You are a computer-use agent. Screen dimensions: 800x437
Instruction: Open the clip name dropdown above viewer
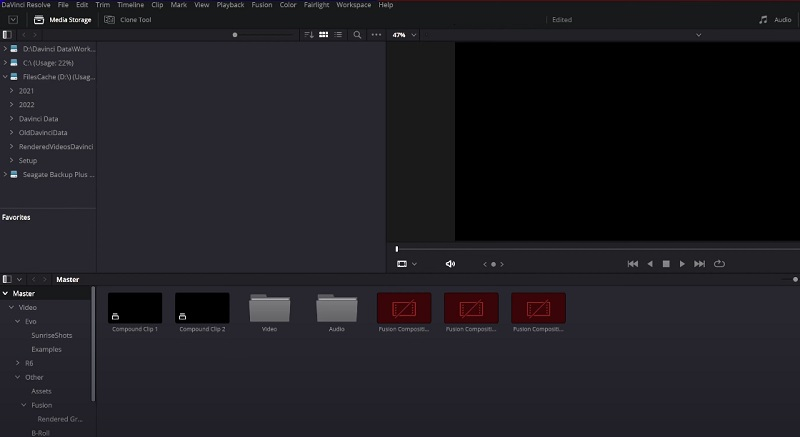(x=698, y=35)
